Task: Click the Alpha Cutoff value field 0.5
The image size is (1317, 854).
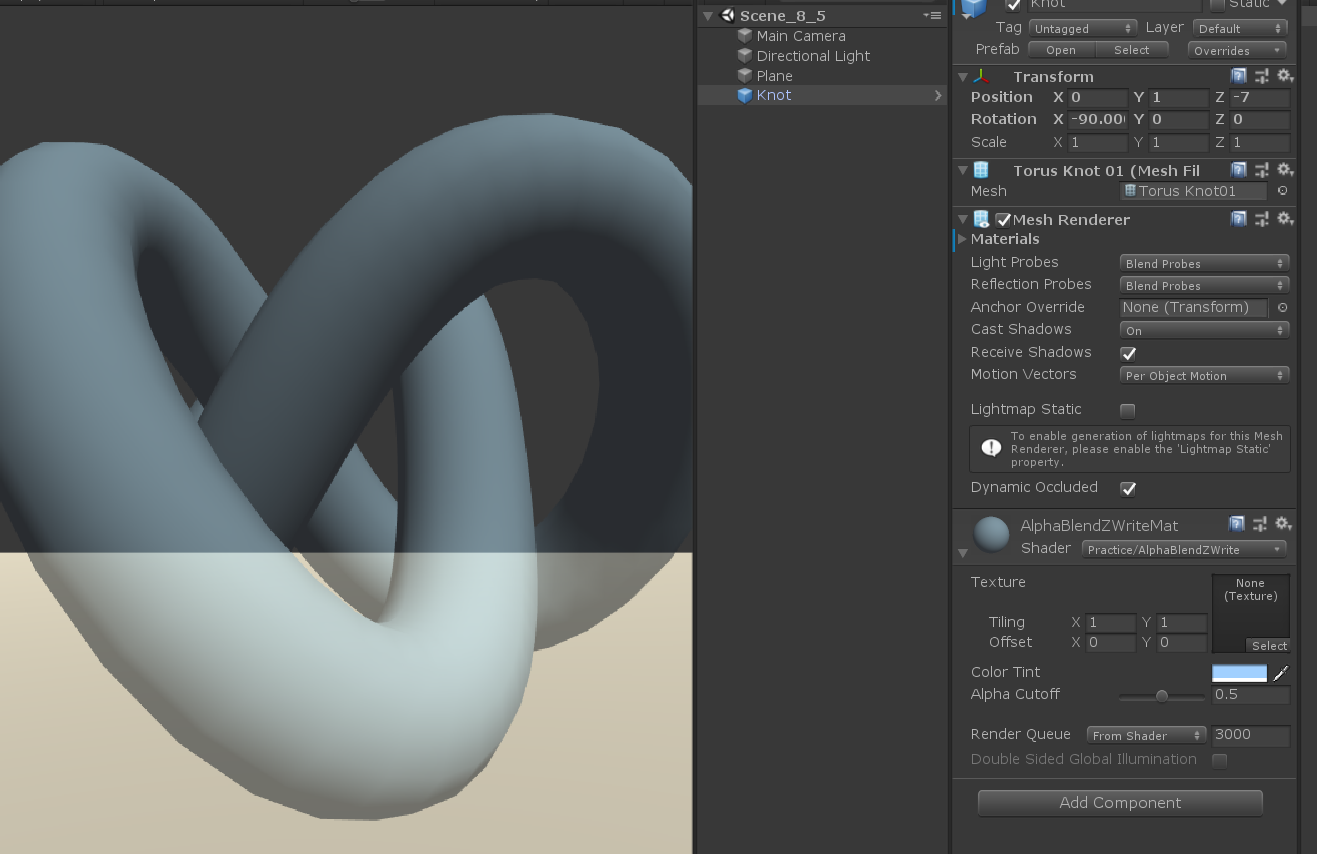Action: (x=1250, y=695)
